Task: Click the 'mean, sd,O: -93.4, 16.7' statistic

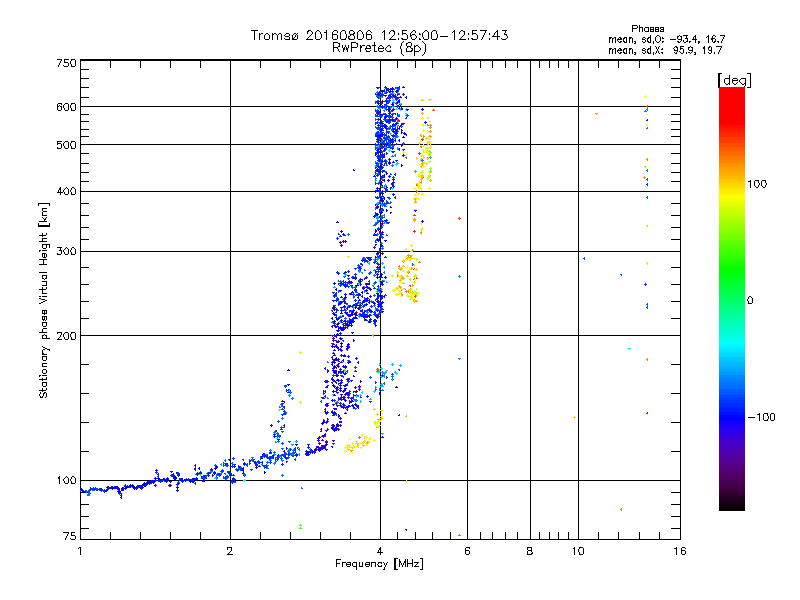Action: [666, 39]
